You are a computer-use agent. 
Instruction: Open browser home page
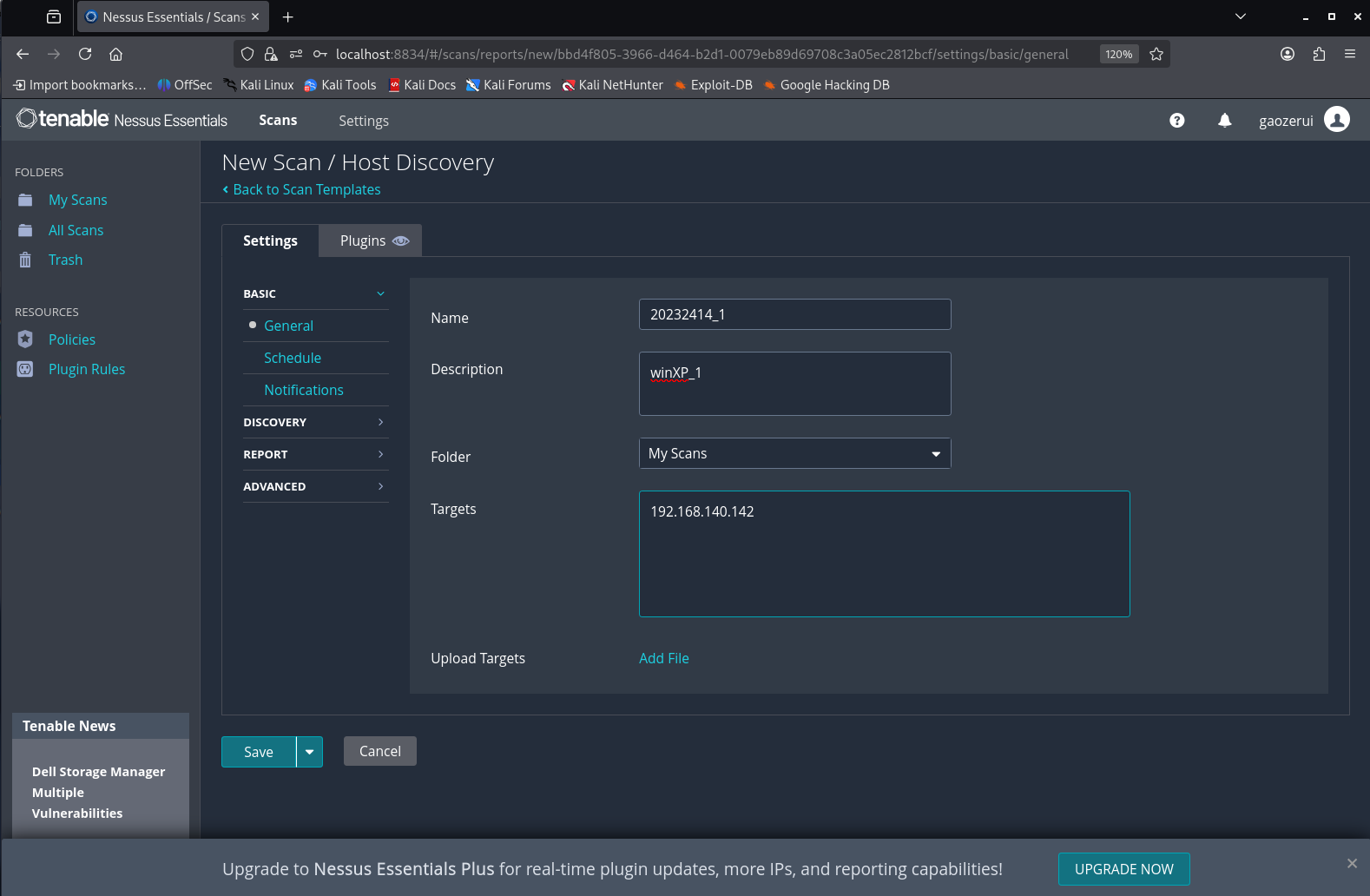115,54
